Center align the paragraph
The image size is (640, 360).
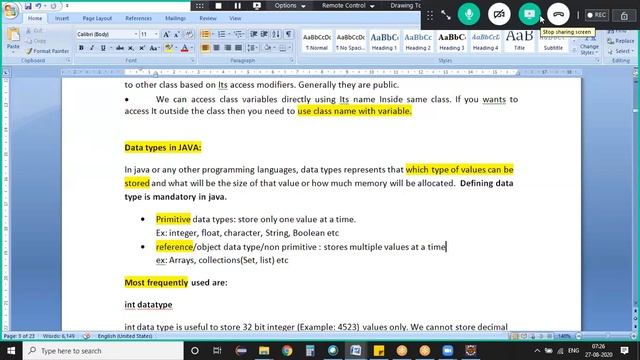[x=216, y=48]
